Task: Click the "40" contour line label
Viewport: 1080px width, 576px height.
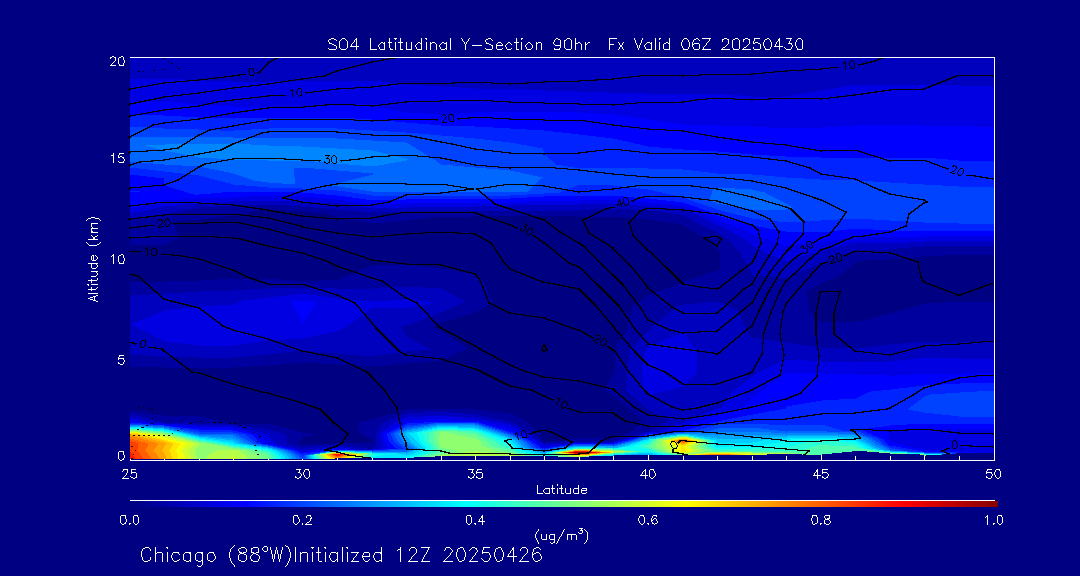Action: [x=623, y=203]
